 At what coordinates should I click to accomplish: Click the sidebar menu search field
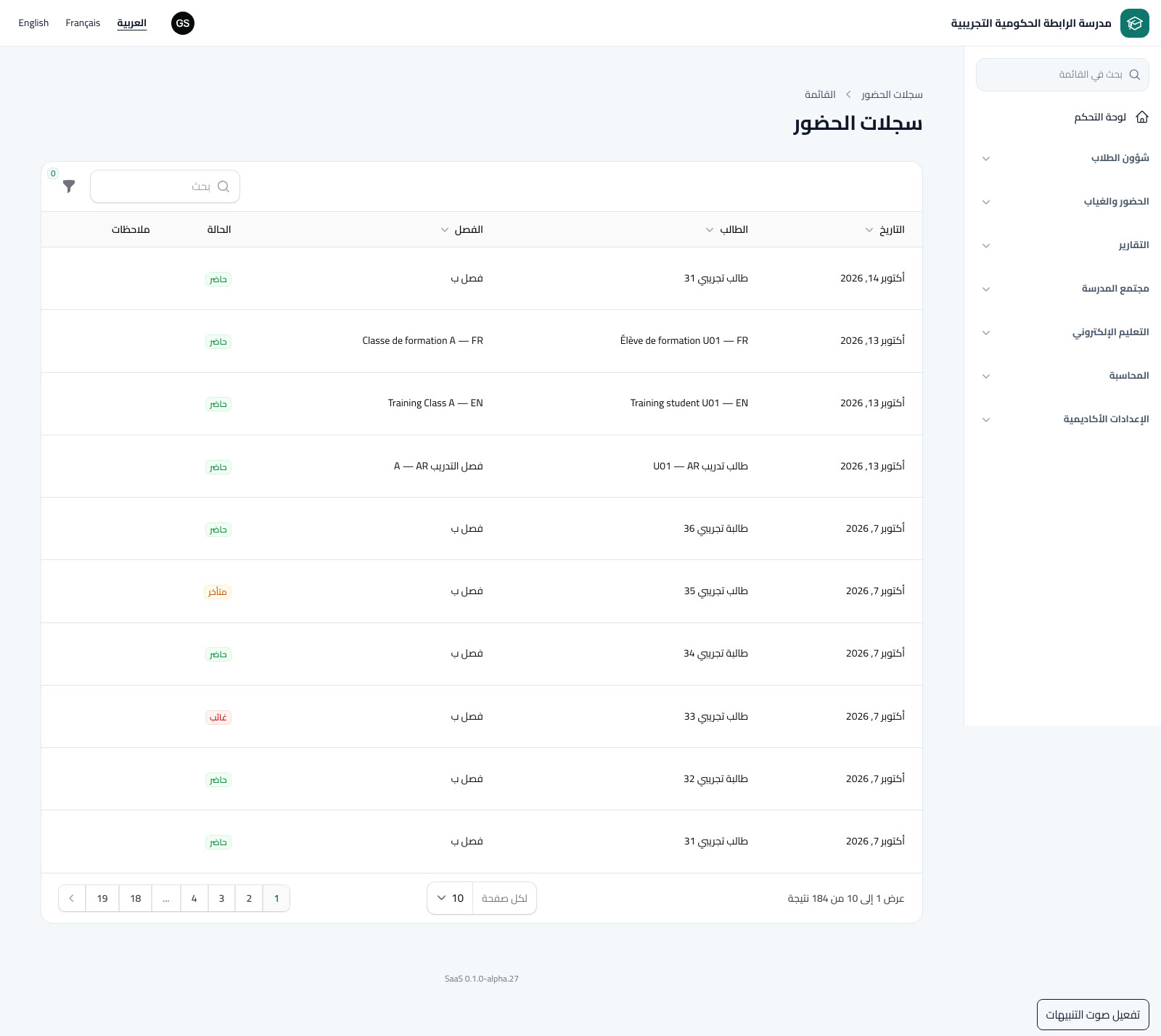click(1062, 75)
